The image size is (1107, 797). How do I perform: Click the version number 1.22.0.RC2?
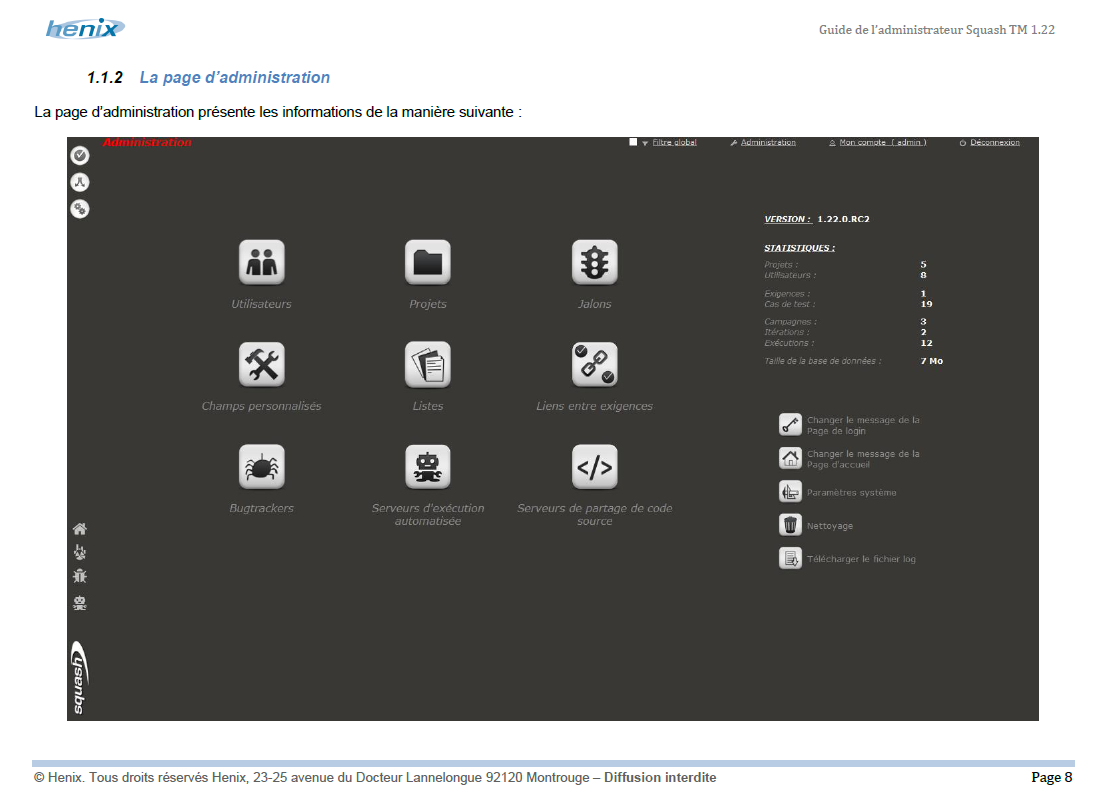coord(843,220)
